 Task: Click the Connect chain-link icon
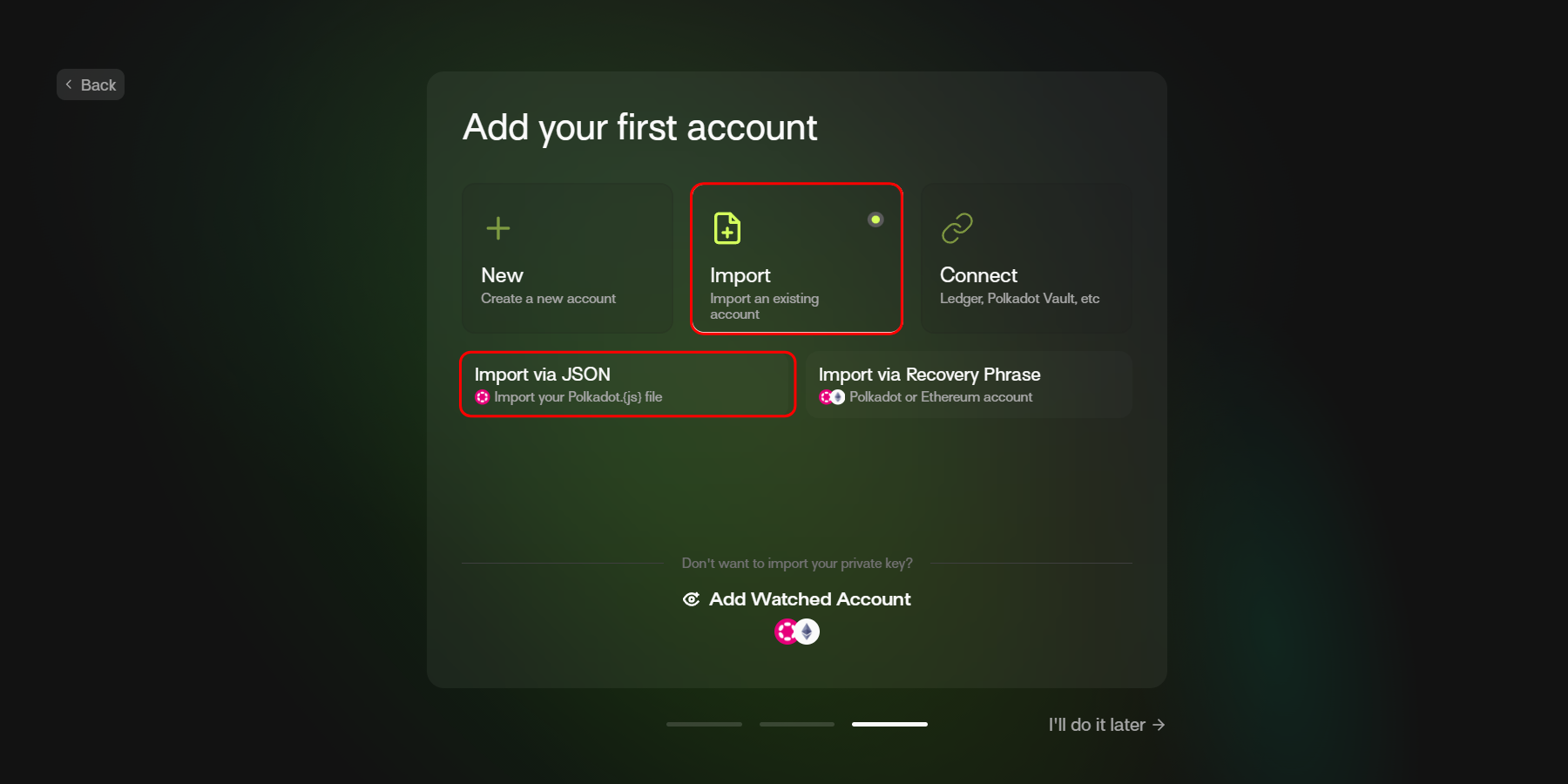(x=956, y=228)
